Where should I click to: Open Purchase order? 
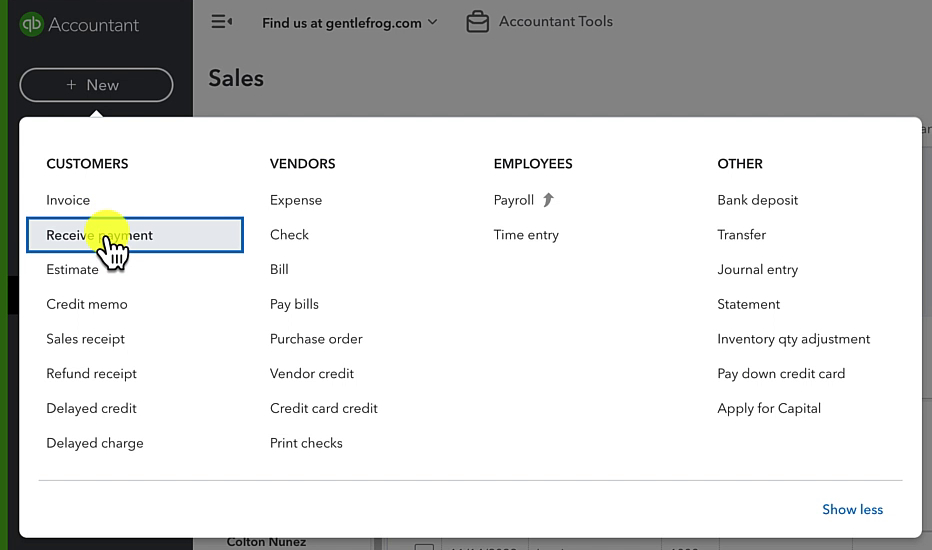click(x=316, y=339)
